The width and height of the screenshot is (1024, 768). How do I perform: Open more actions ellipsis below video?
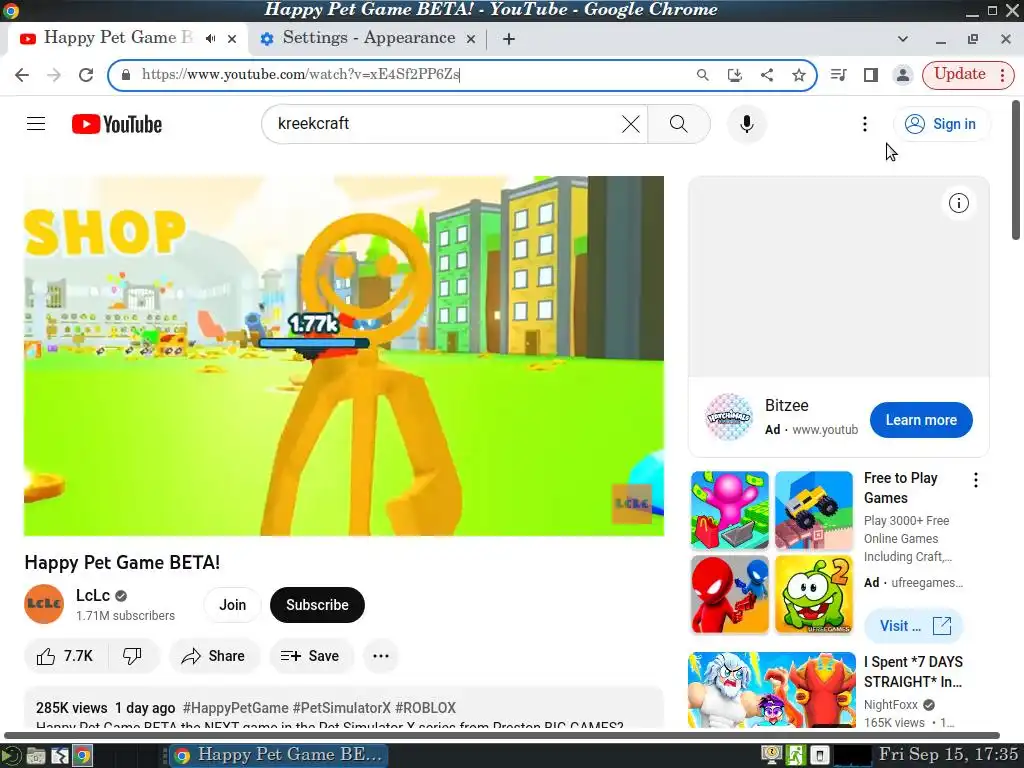click(381, 656)
